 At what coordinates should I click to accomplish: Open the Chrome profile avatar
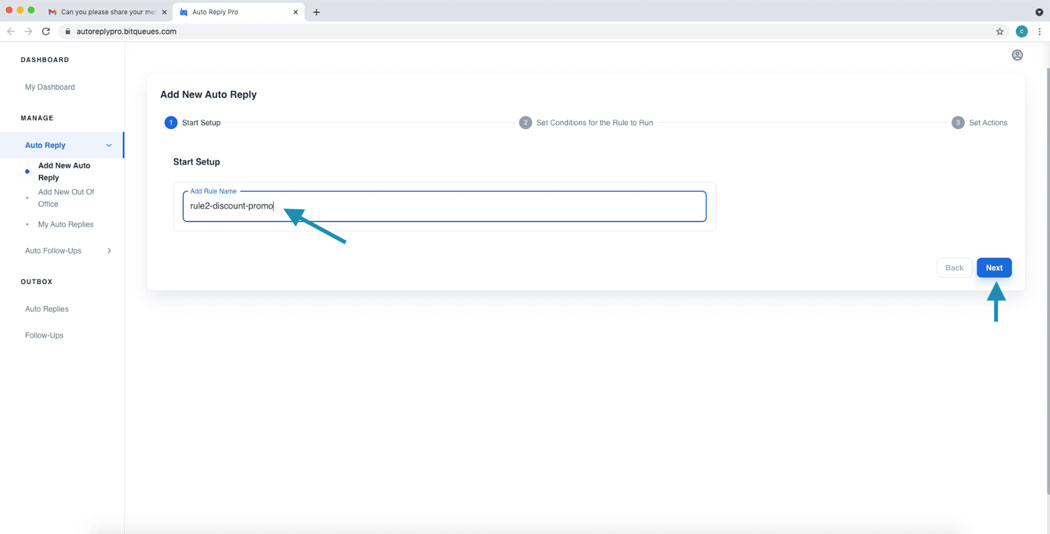point(1021,31)
